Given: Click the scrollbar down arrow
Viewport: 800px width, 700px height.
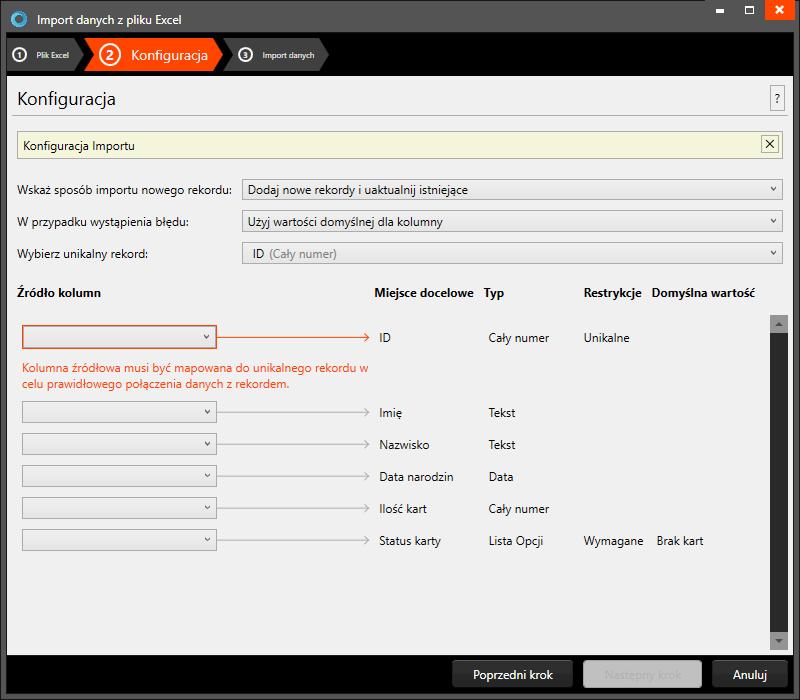Looking at the screenshot, I should click(779, 640).
